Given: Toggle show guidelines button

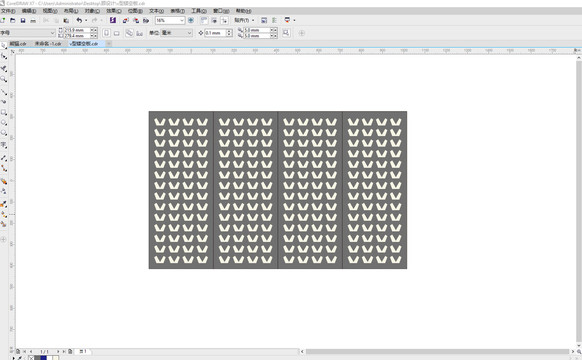Looking at the screenshot, I should click(225, 20).
